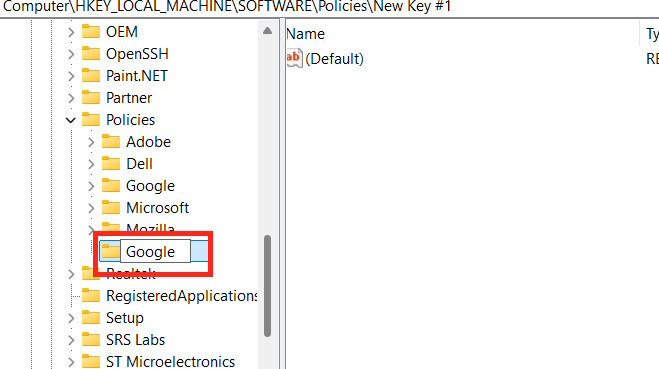Click the Adobe folder icon
The height and width of the screenshot is (369, 659).
coord(111,141)
